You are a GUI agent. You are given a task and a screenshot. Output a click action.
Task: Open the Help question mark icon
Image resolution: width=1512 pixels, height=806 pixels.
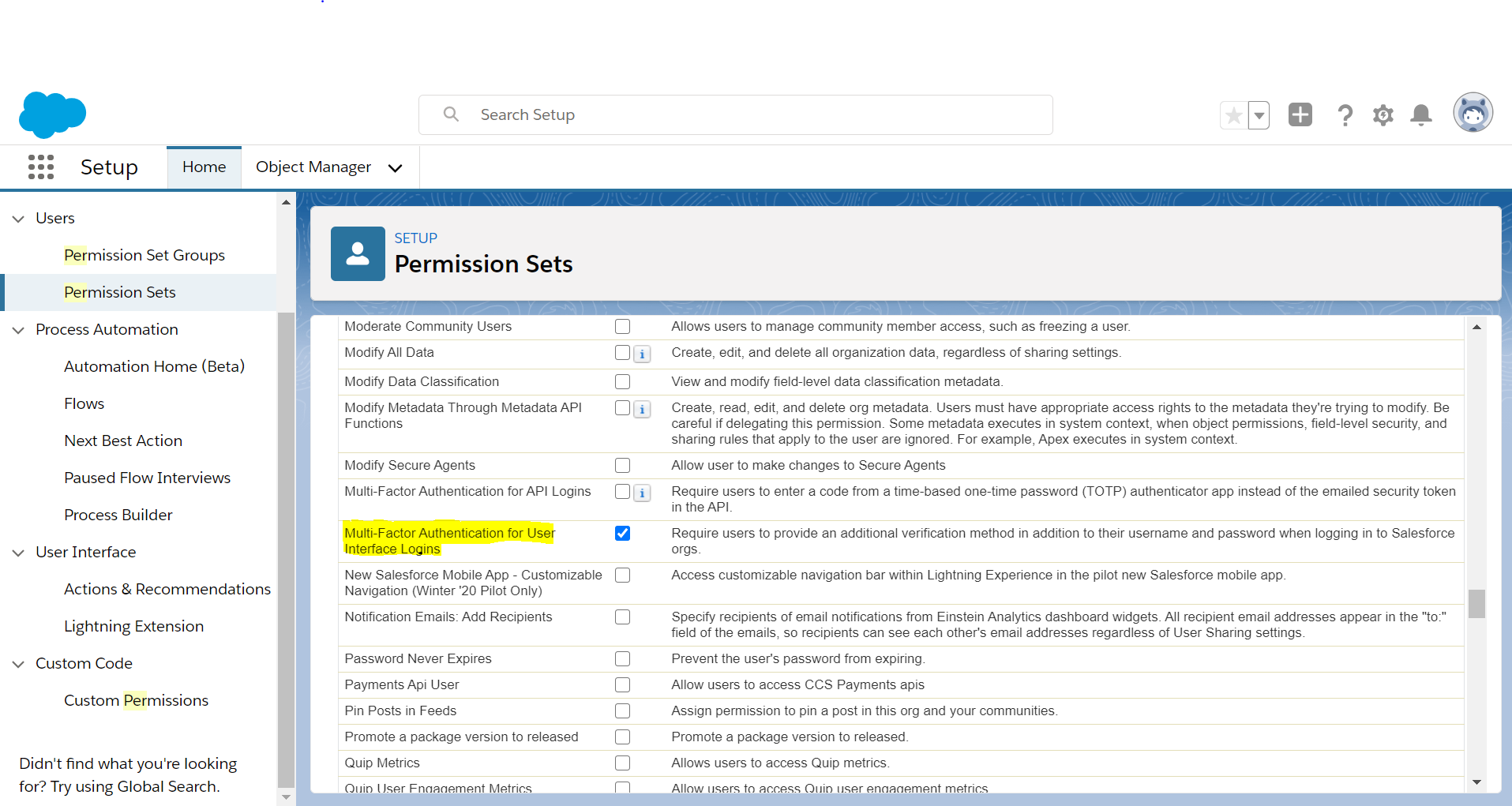click(1345, 114)
